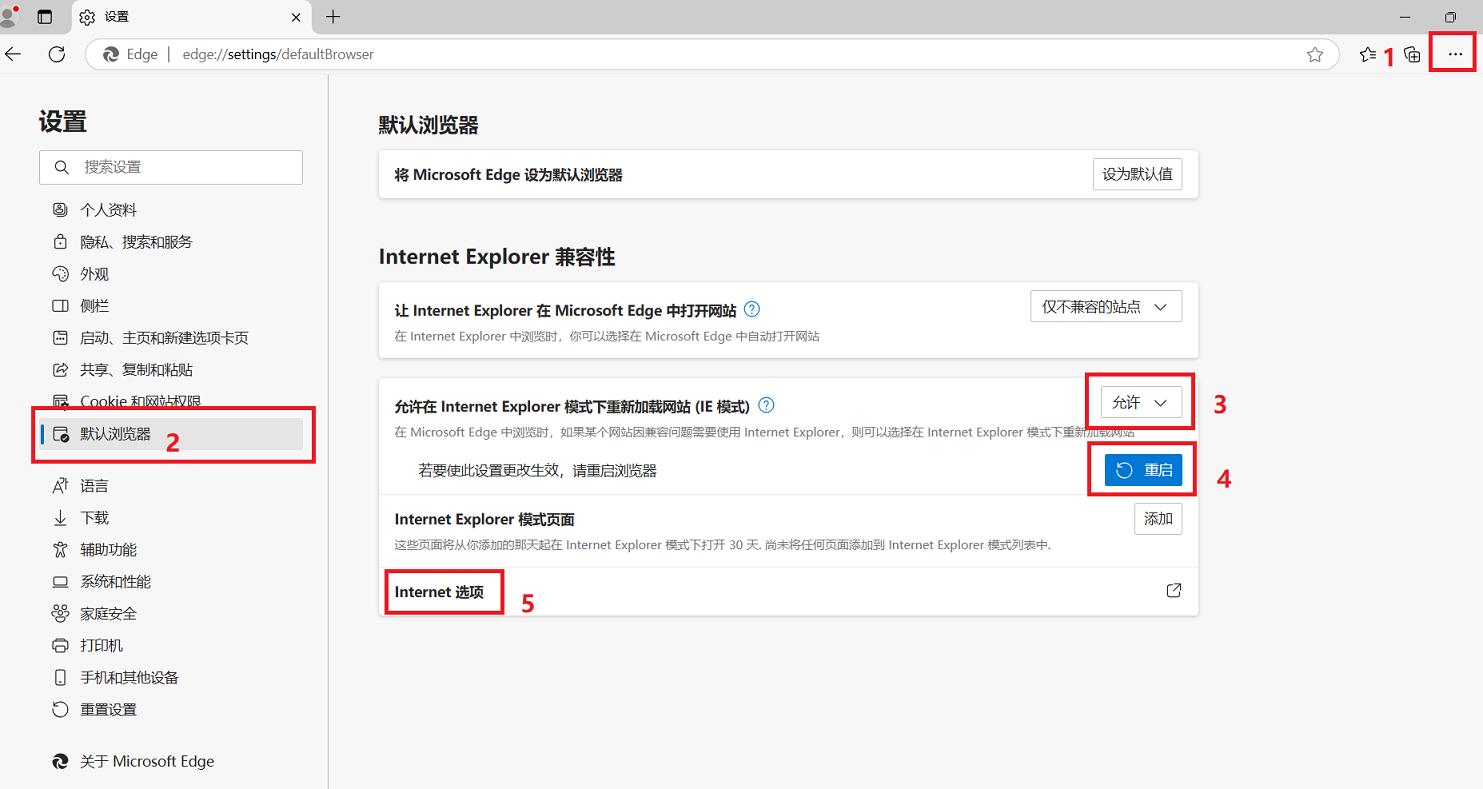
Task: Click the Favorites star-list icon in toolbar
Action: coord(1367,54)
